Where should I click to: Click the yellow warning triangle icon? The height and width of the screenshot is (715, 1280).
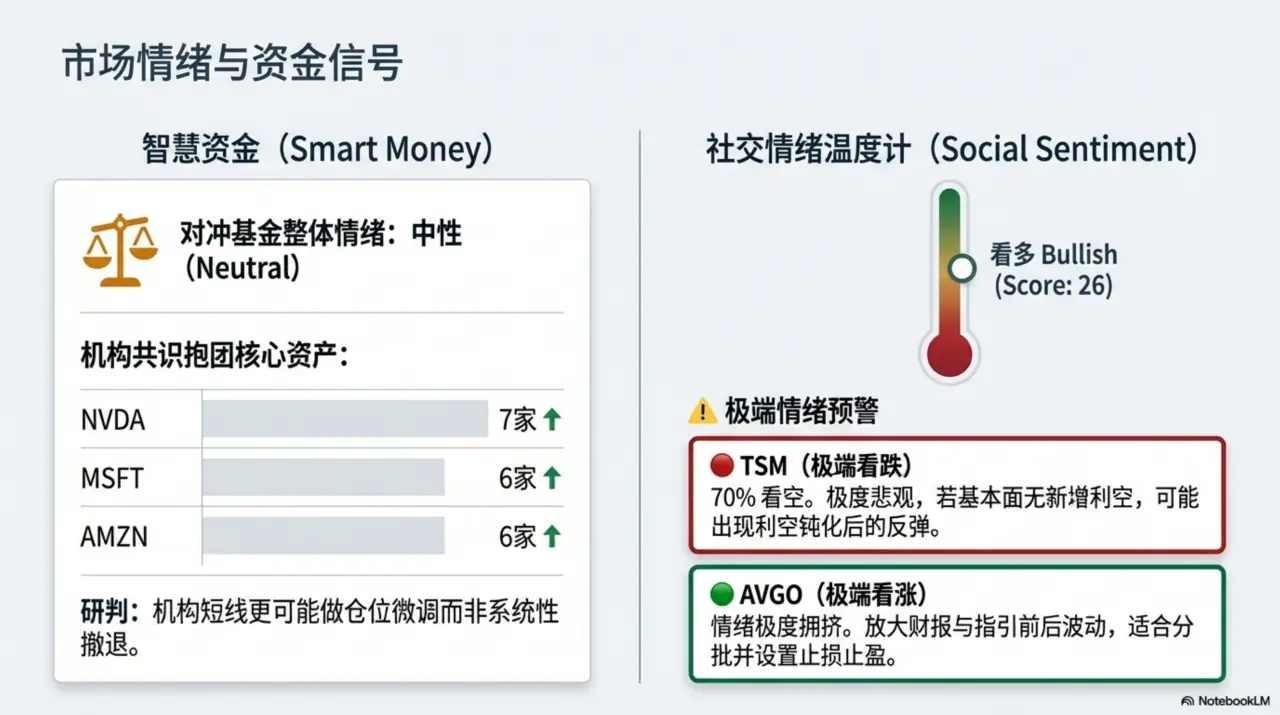(x=703, y=410)
